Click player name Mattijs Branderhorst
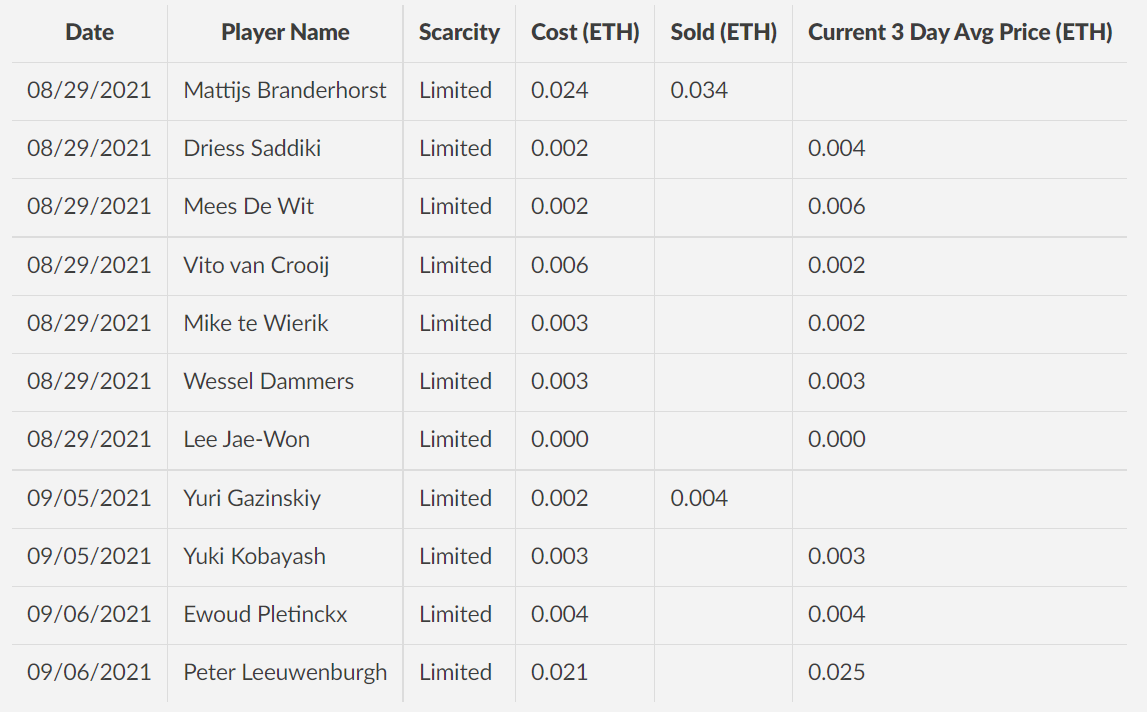The height and width of the screenshot is (712, 1147). tap(285, 90)
